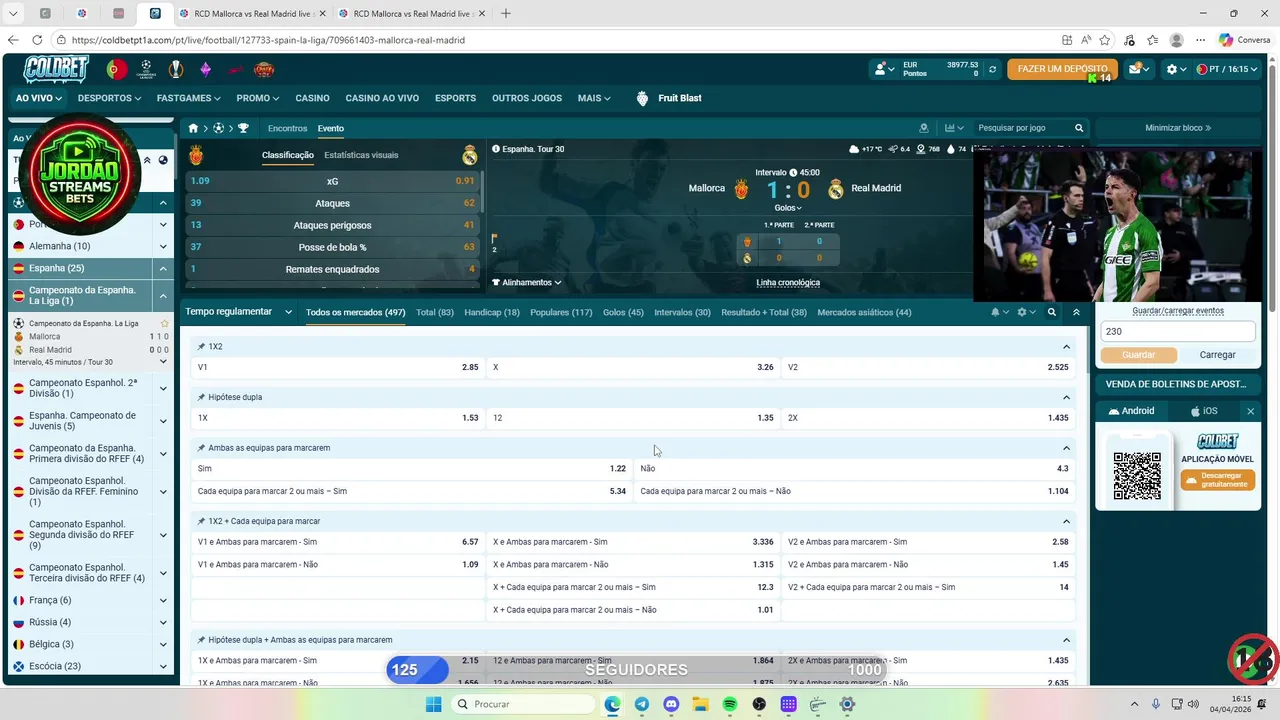The height and width of the screenshot is (720, 1280).
Task: Favorite Campeonato da Espanha La Liga star
Action: pos(165,323)
